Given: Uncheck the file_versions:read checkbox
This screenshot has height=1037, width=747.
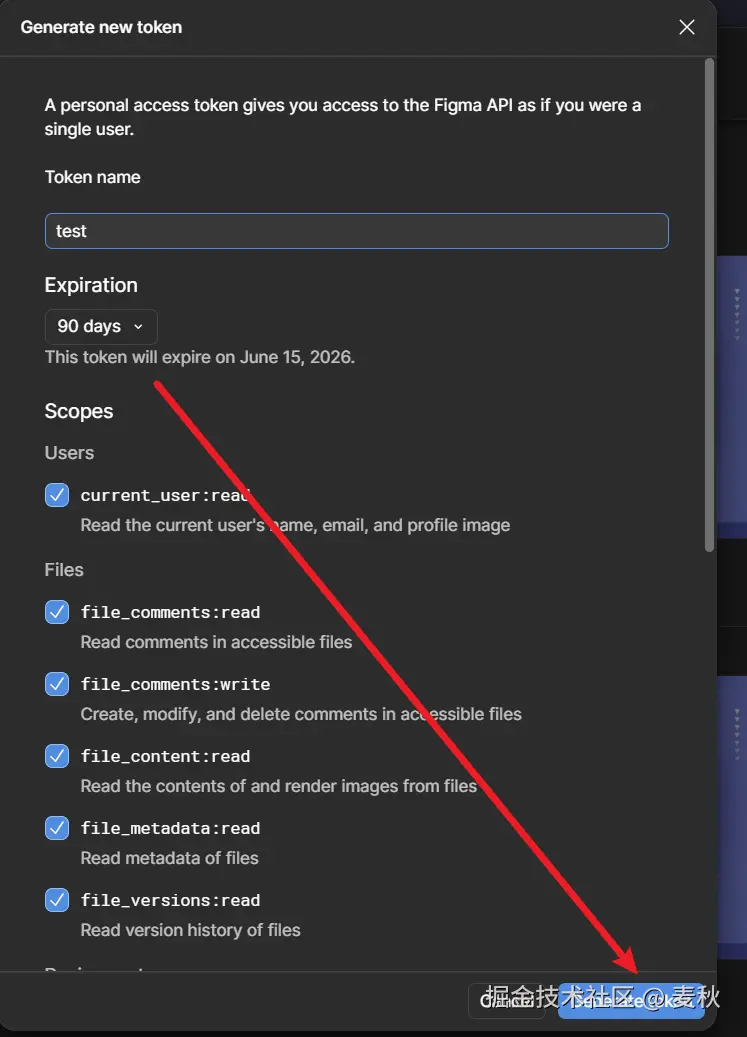Looking at the screenshot, I should coord(57,900).
